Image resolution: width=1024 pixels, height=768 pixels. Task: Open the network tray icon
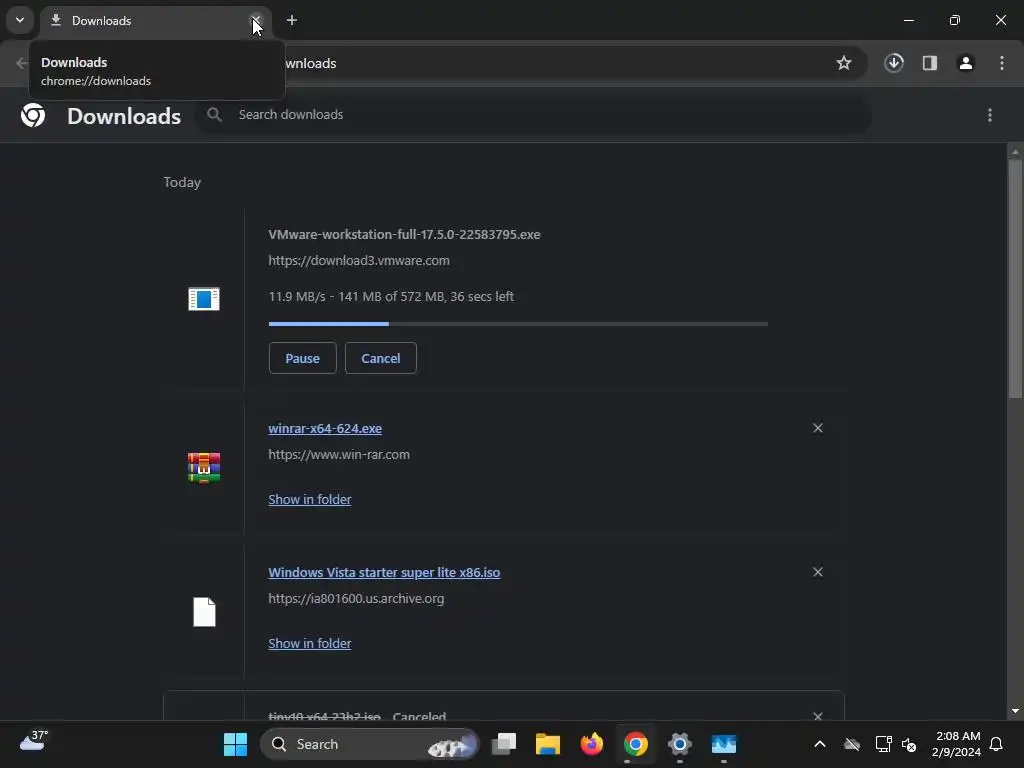click(x=883, y=744)
